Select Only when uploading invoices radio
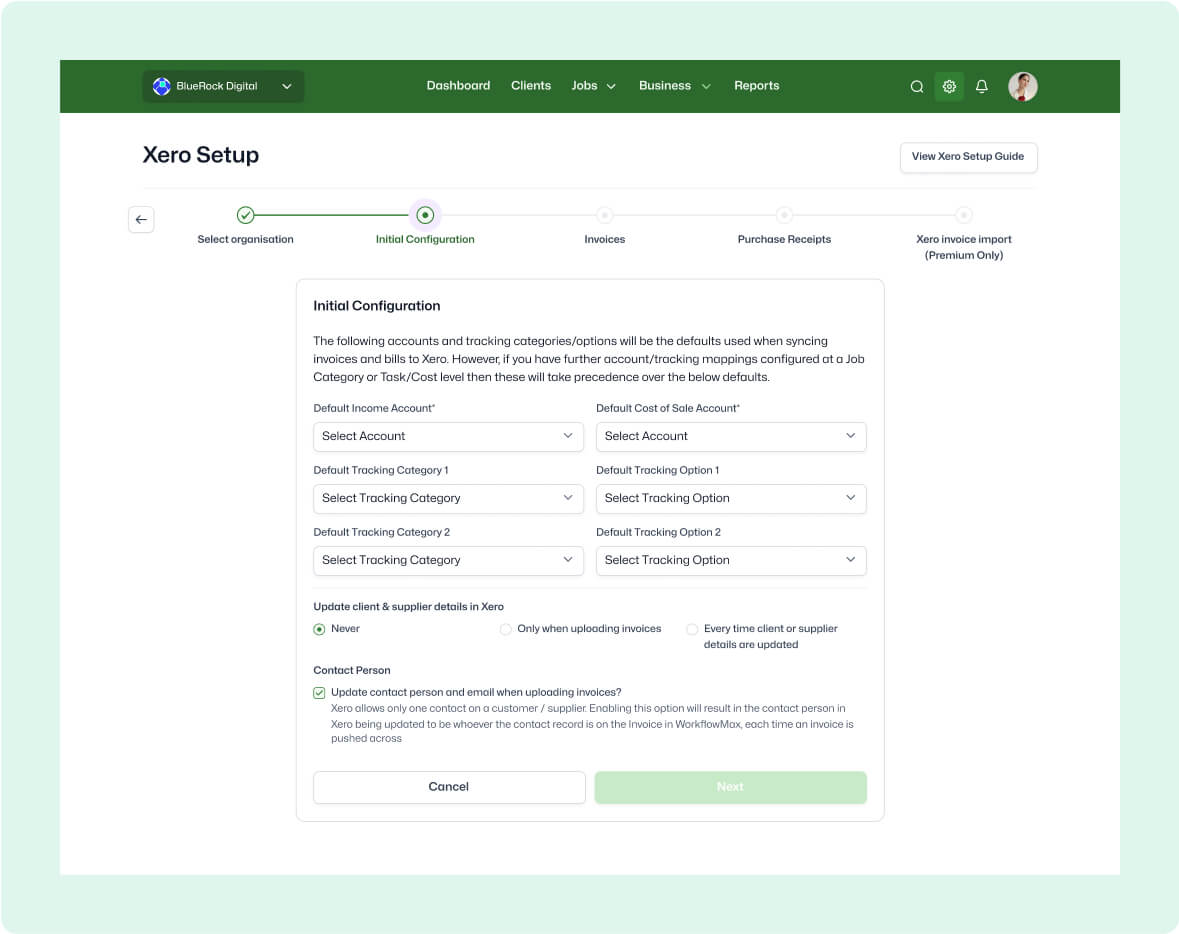Image resolution: width=1179 pixels, height=934 pixels. click(506, 629)
